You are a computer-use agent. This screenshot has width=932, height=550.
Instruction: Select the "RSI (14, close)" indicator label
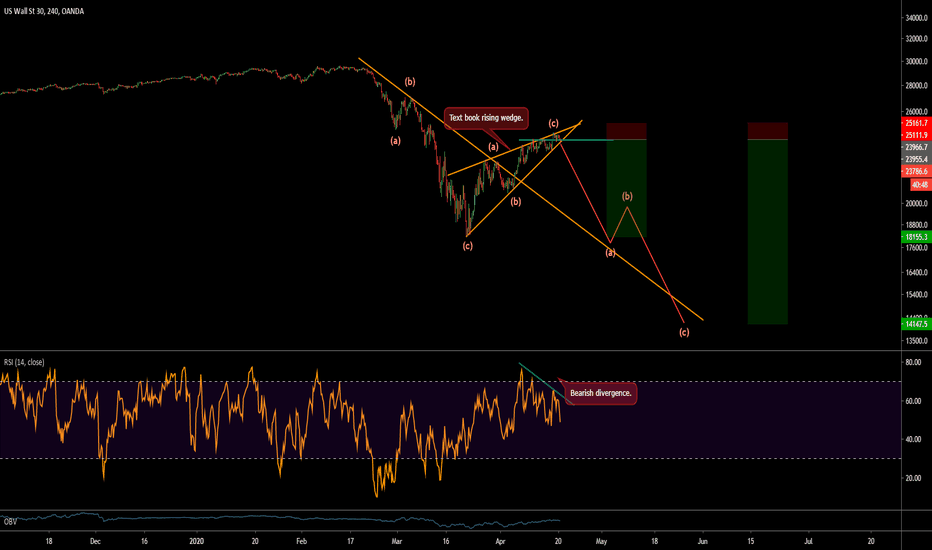(x=24, y=362)
